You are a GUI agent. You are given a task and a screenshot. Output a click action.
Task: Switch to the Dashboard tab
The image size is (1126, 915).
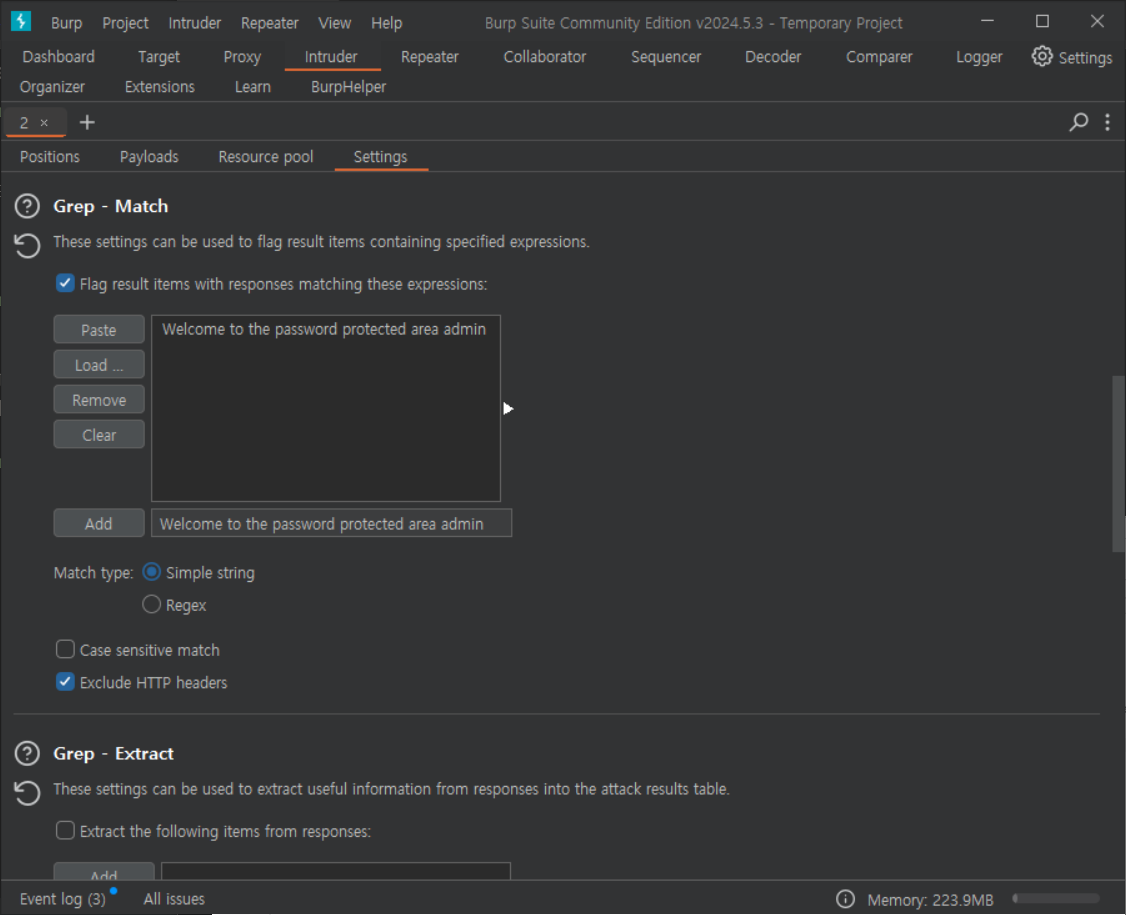[58, 57]
